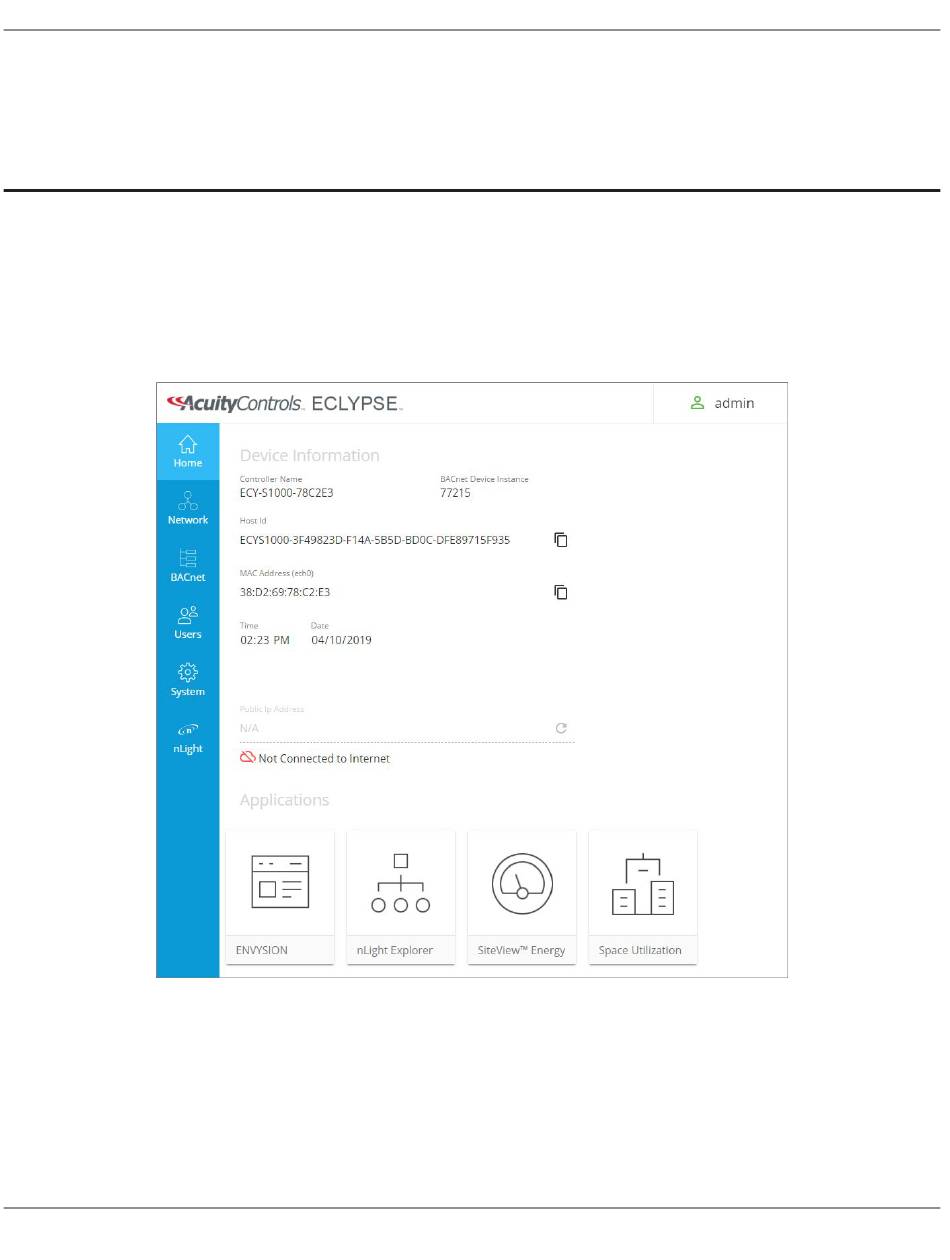
Task: Launch the Space Utilization application tile
Action: pyautogui.click(x=643, y=897)
